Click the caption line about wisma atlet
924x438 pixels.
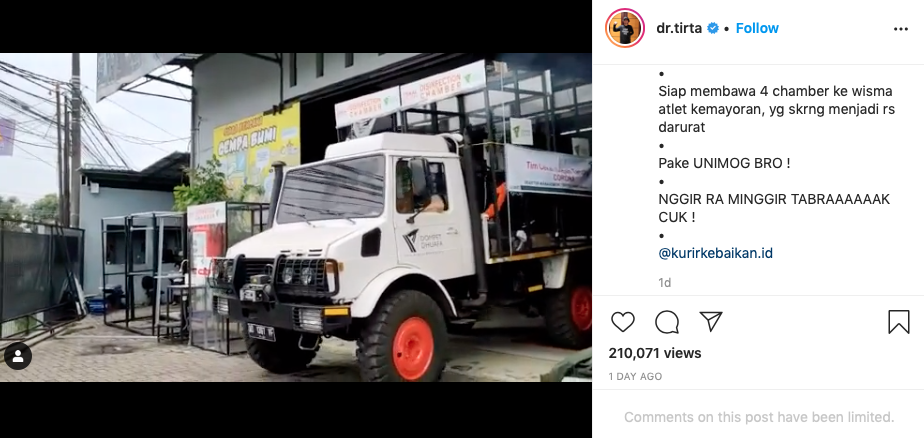(x=777, y=109)
